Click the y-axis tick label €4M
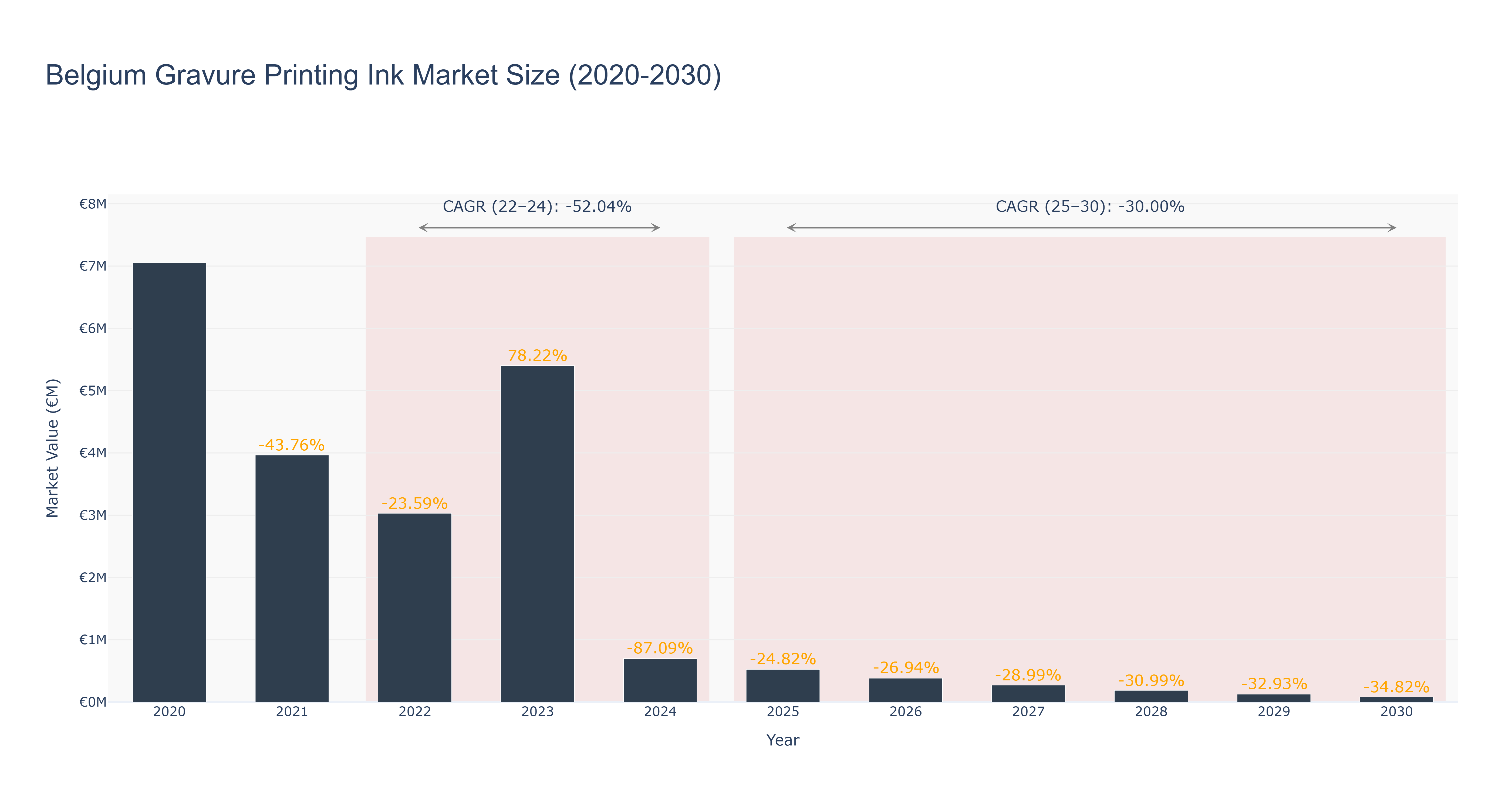Viewport: 1512px width, 810px height. (x=93, y=453)
